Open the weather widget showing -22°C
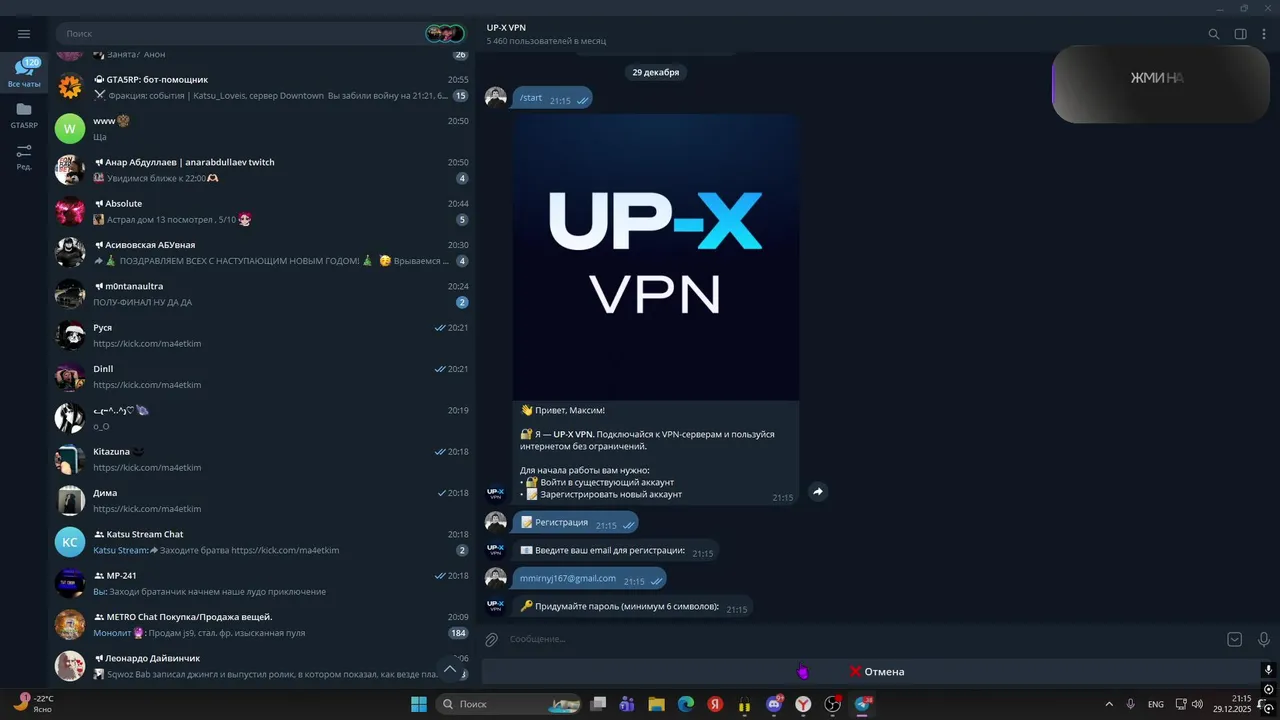The width and height of the screenshot is (1280, 720). coord(33,704)
